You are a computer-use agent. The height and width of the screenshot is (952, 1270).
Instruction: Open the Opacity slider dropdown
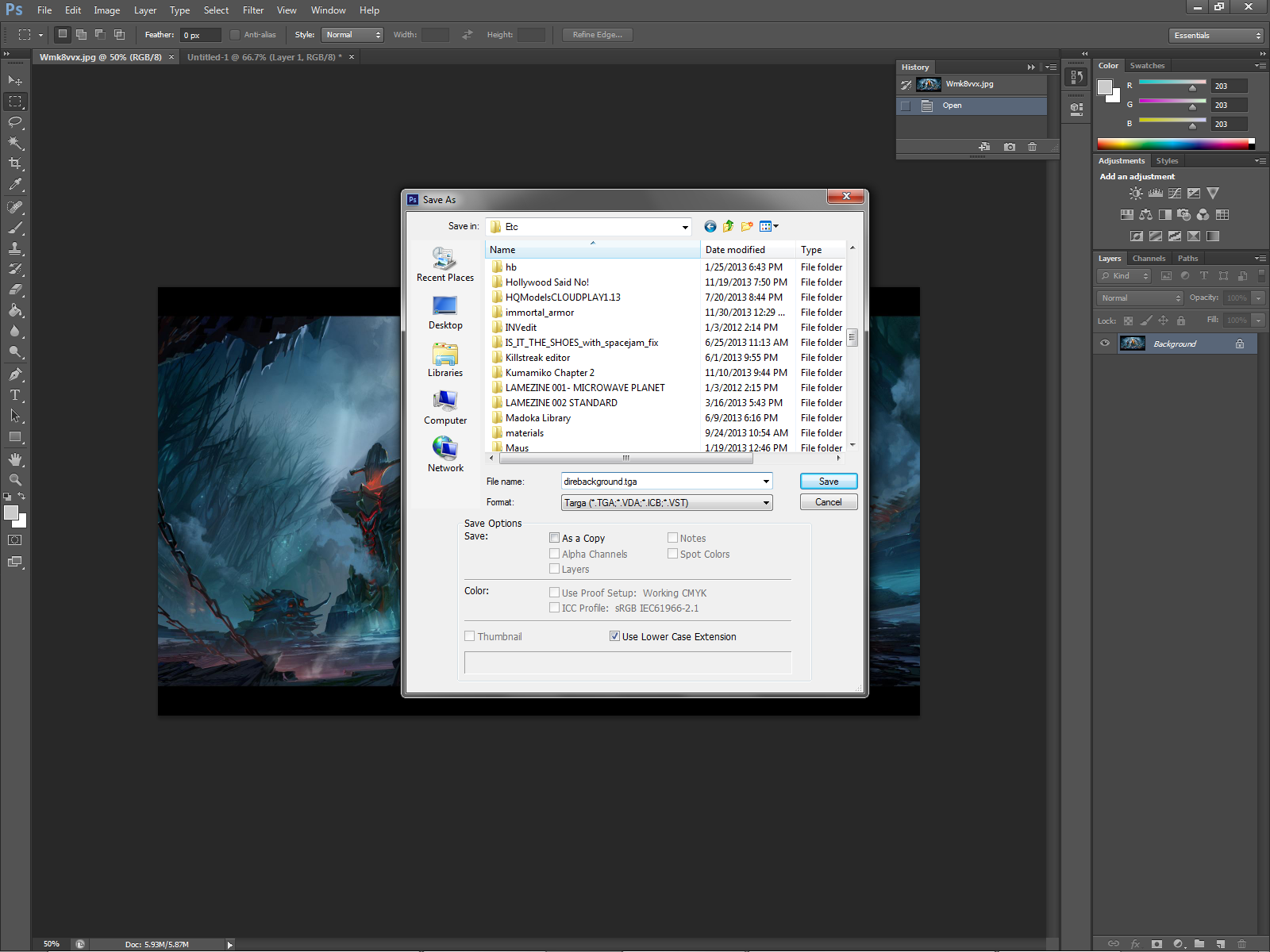pyautogui.click(x=1258, y=298)
